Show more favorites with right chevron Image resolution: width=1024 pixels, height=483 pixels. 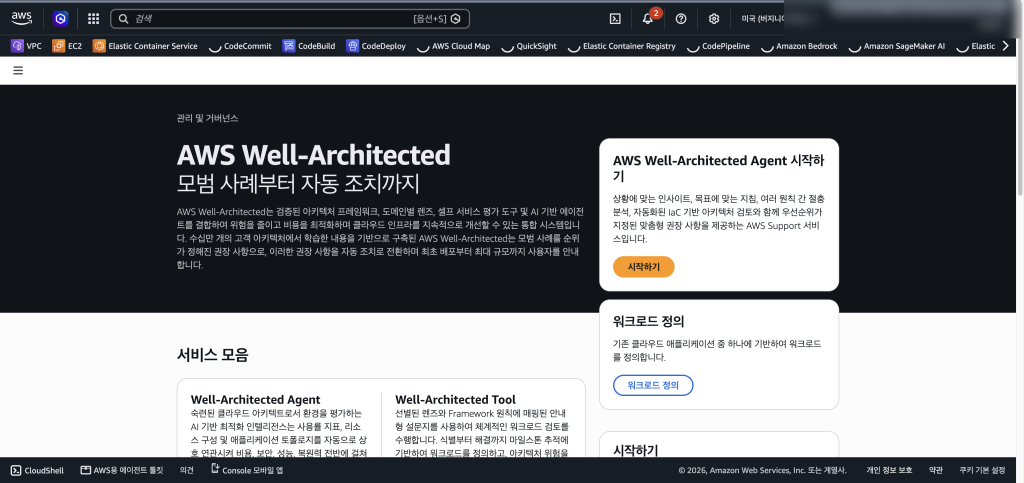1006,46
